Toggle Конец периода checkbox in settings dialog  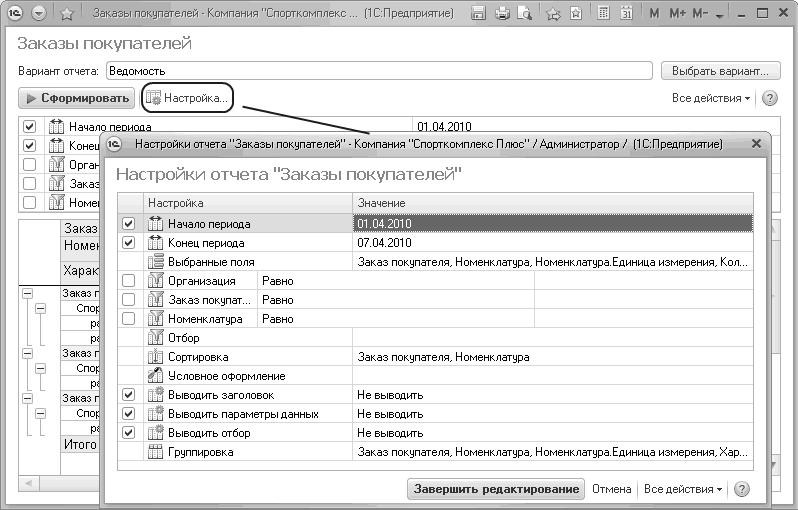(129, 243)
